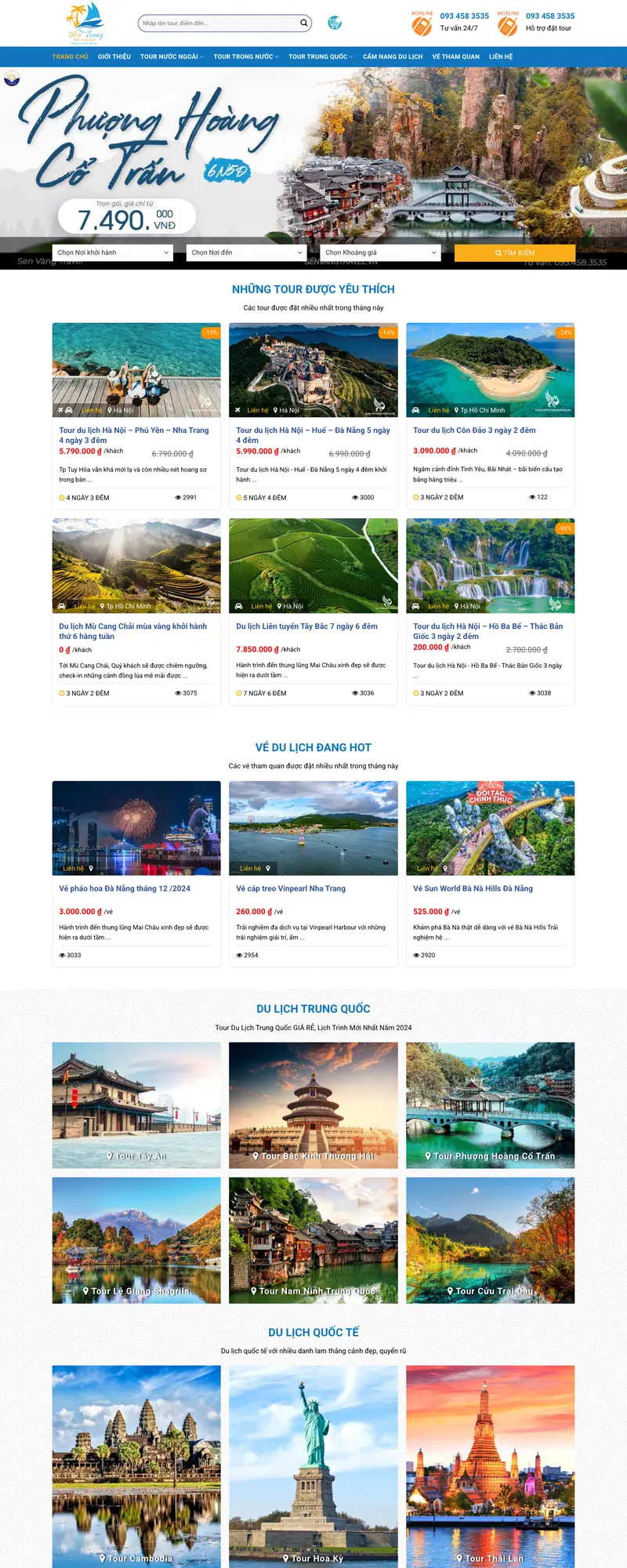Open the Tour Cambodia thumbnail
The image size is (627, 1568).
click(136, 1466)
